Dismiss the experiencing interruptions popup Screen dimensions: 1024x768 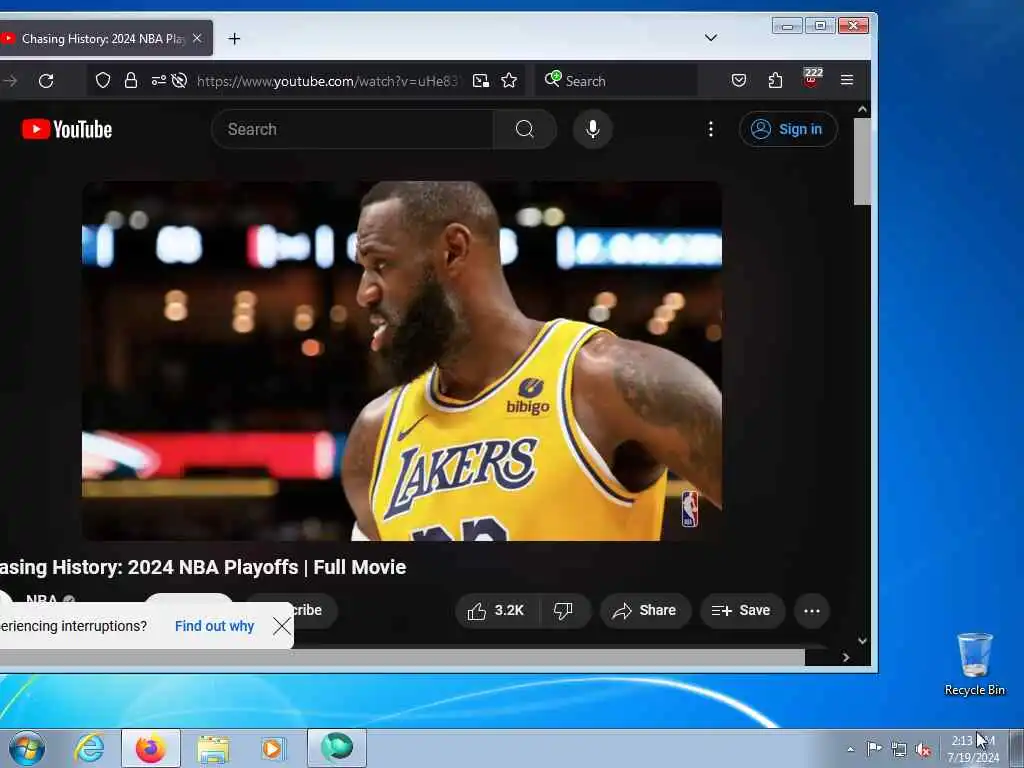(281, 626)
